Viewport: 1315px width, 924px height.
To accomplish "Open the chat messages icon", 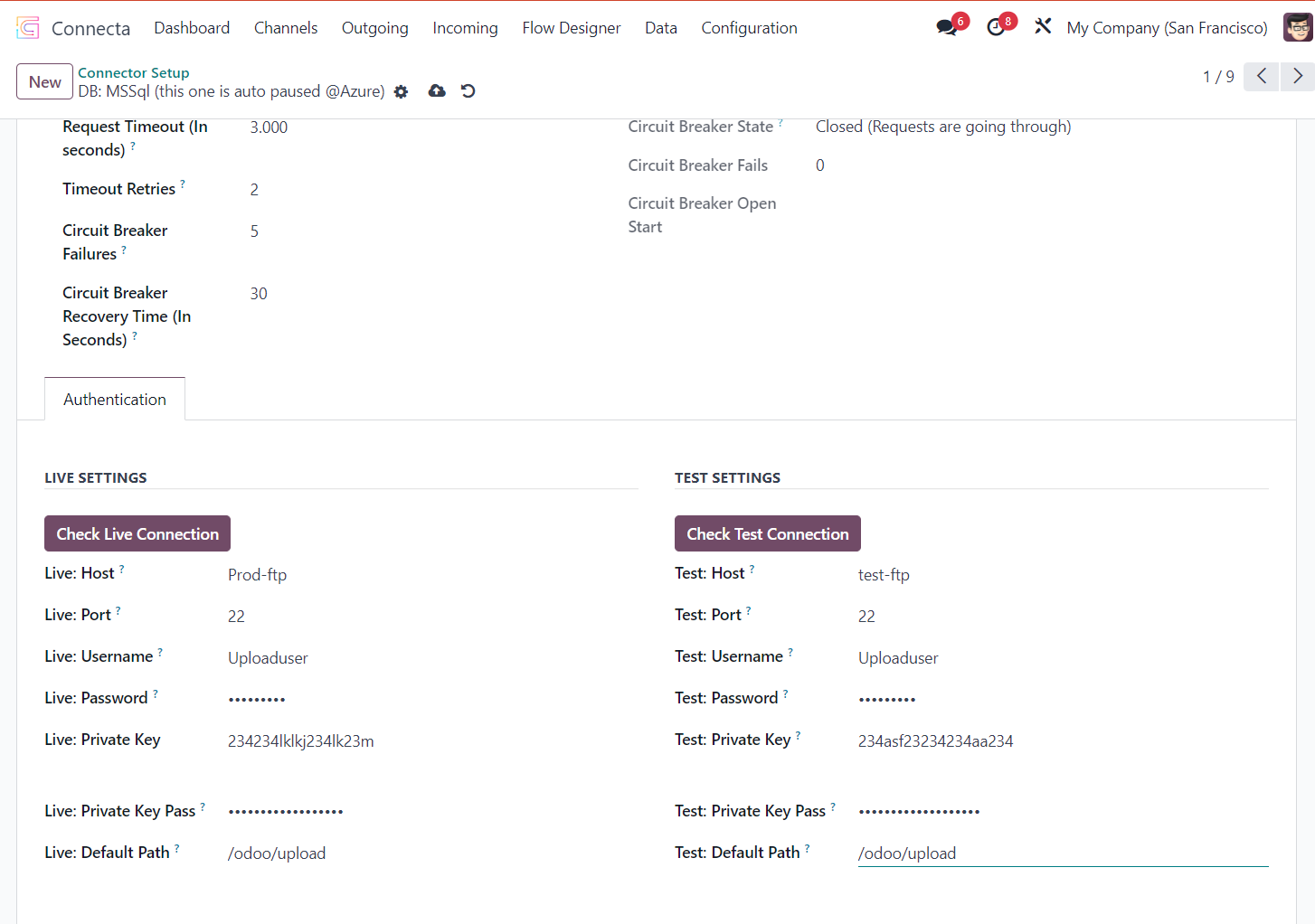I will coord(947,28).
